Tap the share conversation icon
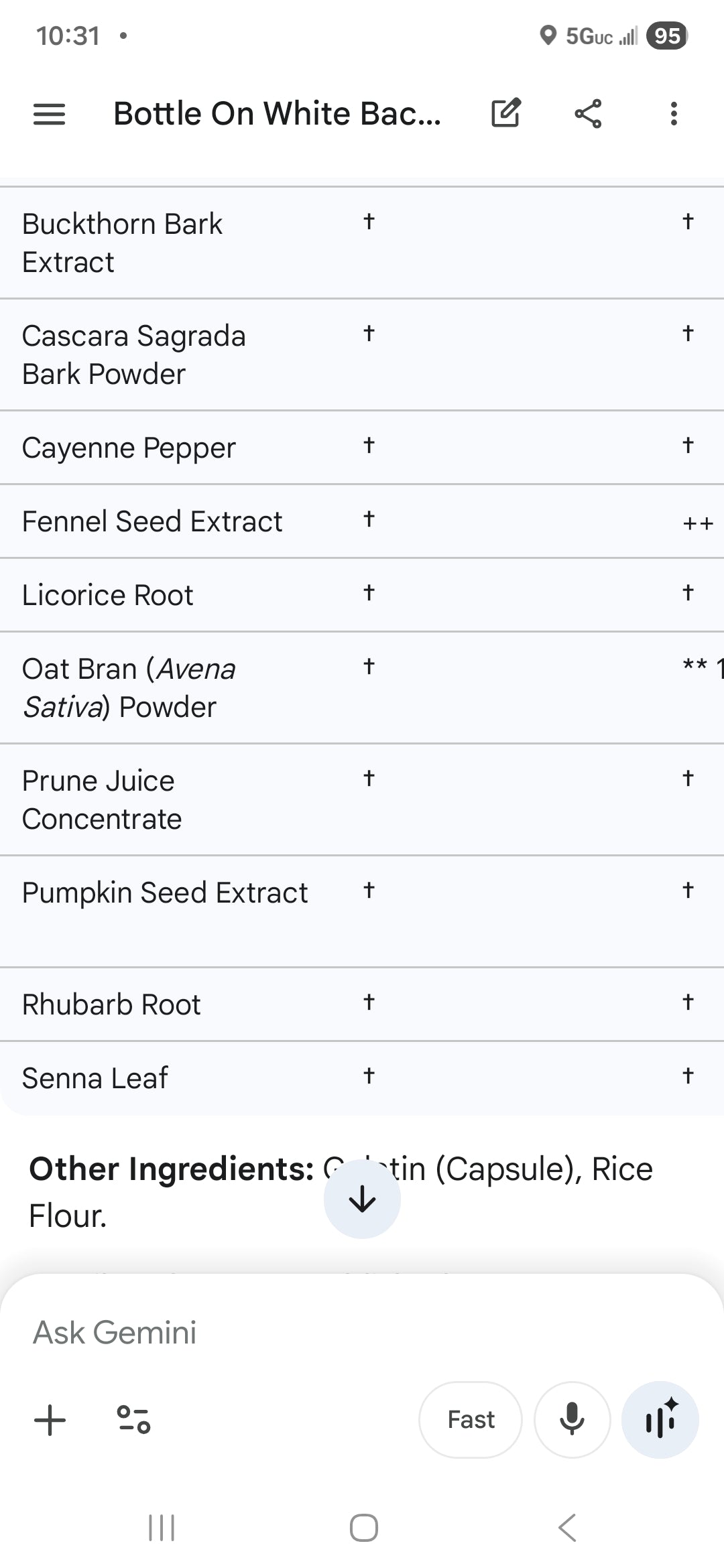 (x=588, y=113)
